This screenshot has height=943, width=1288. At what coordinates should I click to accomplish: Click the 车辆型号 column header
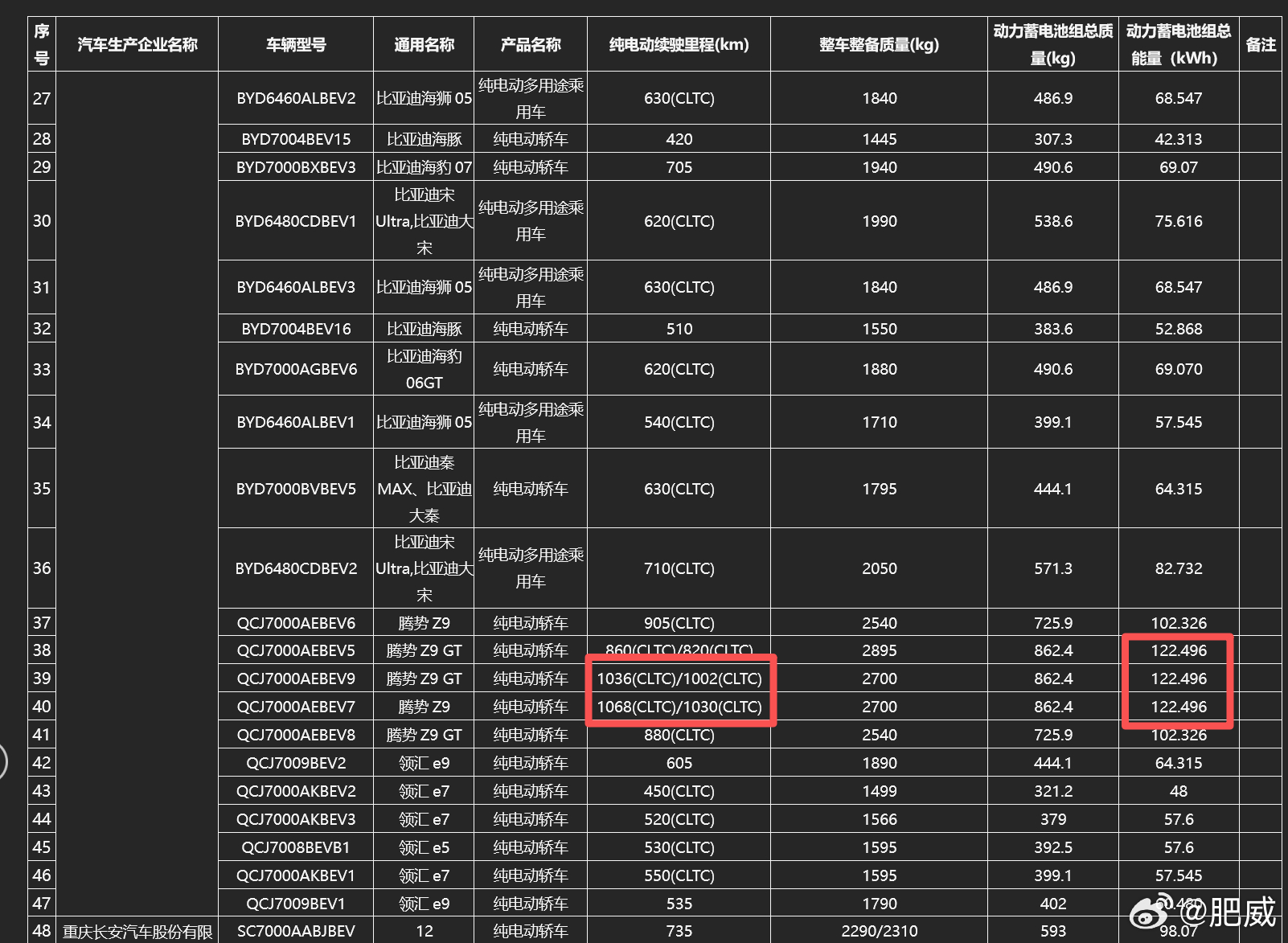[295, 44]
